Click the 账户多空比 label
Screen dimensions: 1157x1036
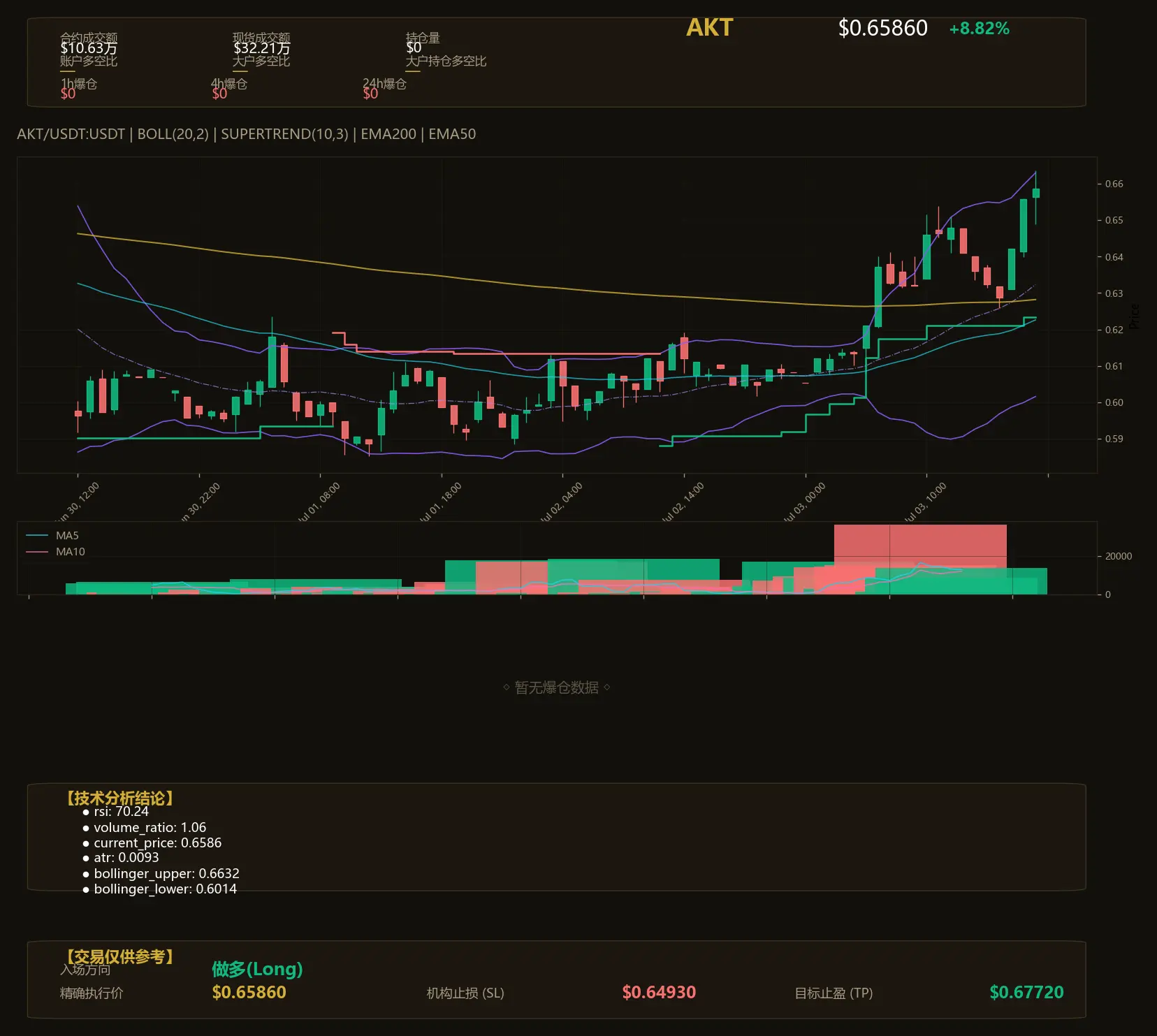[89, 61]
